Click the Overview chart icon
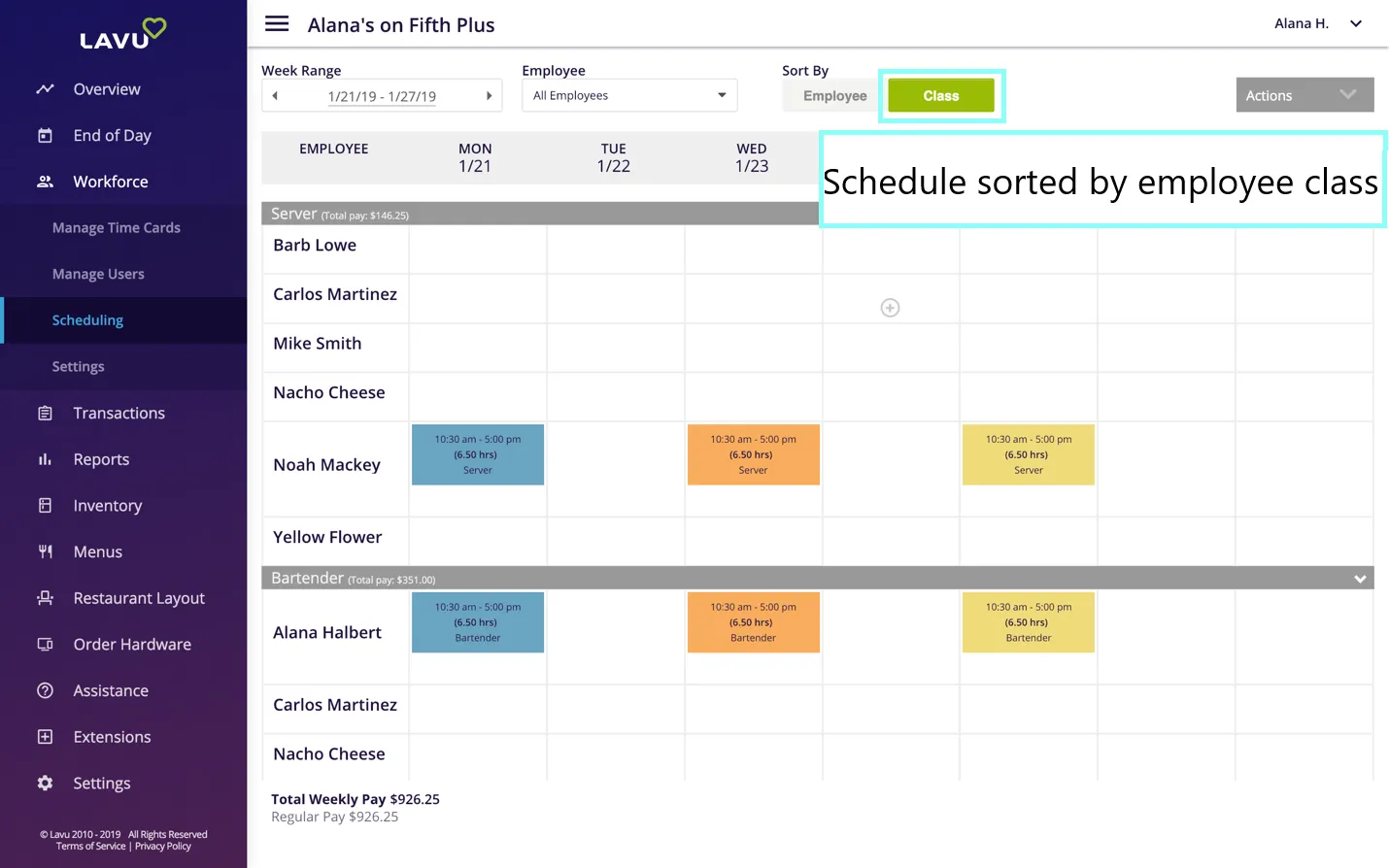The width and height of the screenshot is (1389, 868). (45, 89)
